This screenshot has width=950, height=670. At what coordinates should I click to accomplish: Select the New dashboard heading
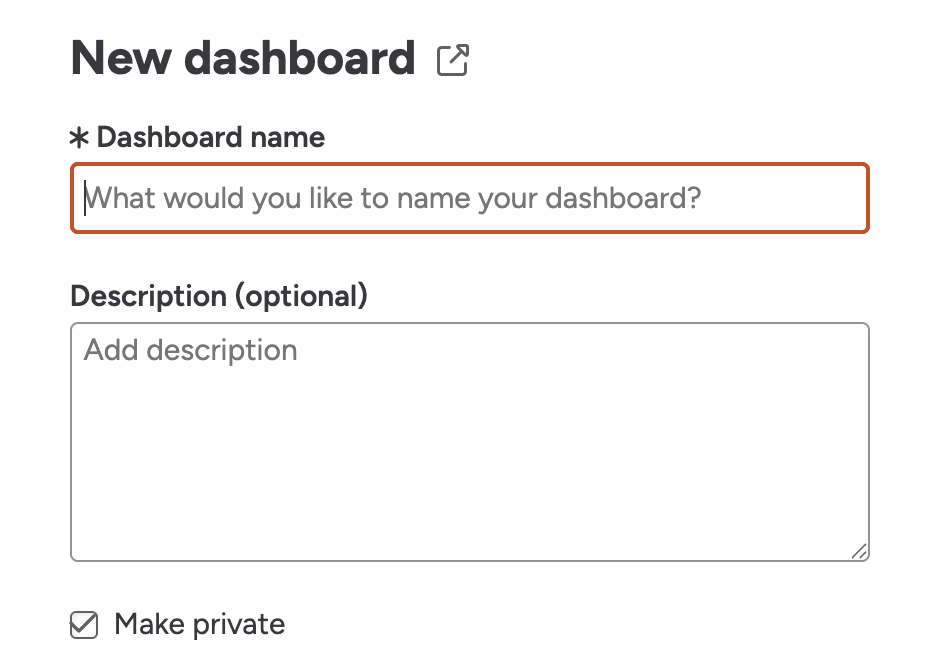click(x=243, y=59)
